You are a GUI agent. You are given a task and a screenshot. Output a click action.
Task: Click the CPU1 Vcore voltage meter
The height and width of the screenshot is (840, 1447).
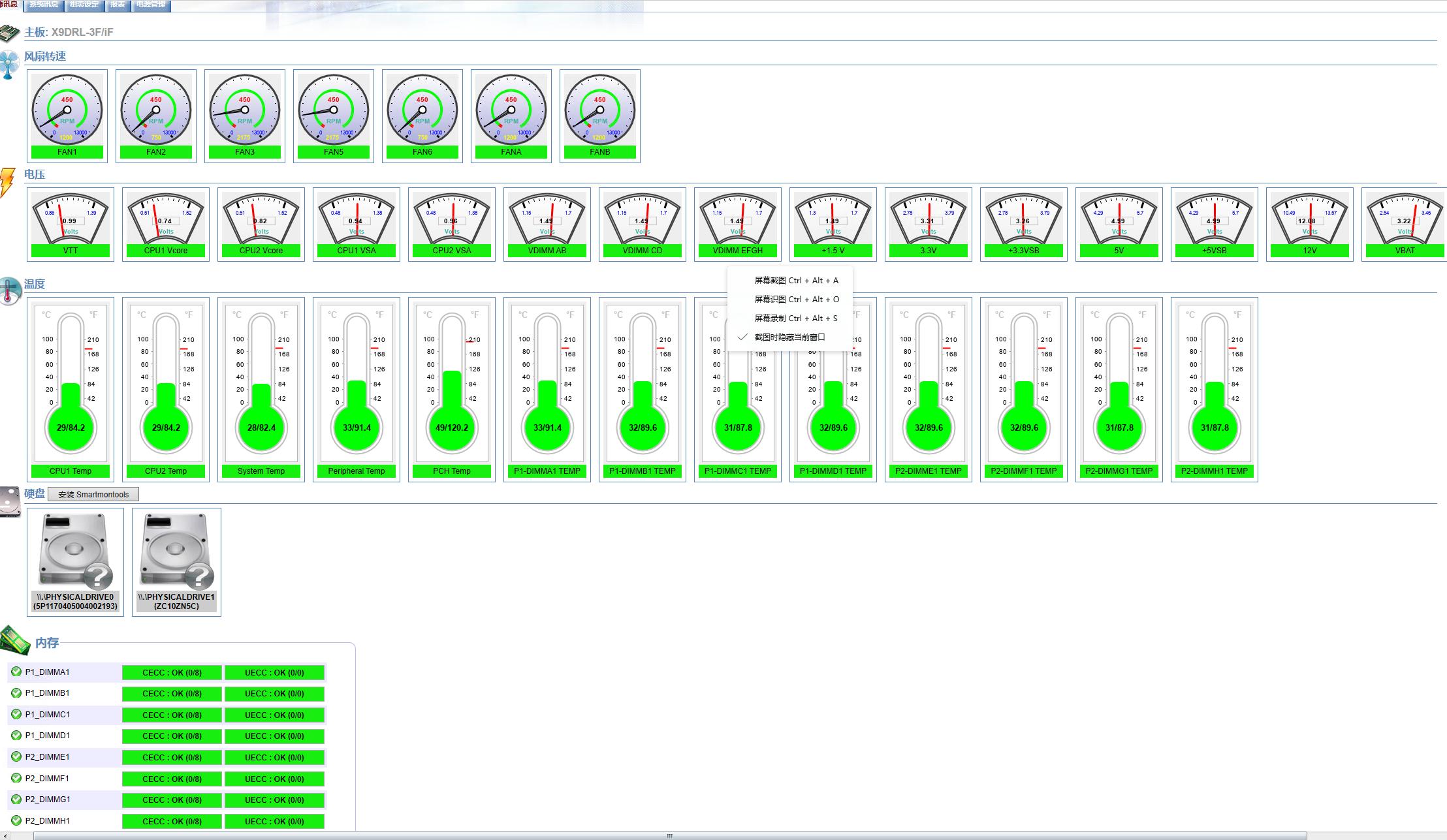166,219
